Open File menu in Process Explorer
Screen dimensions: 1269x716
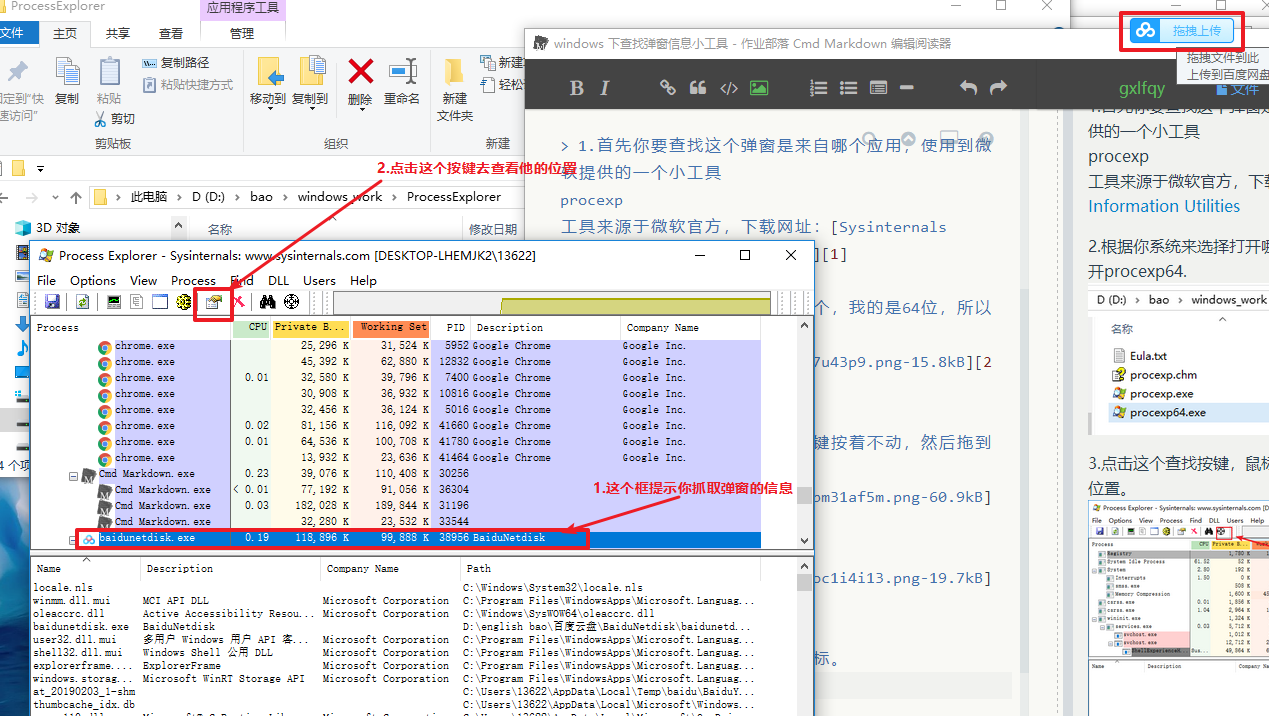[47, 281]
